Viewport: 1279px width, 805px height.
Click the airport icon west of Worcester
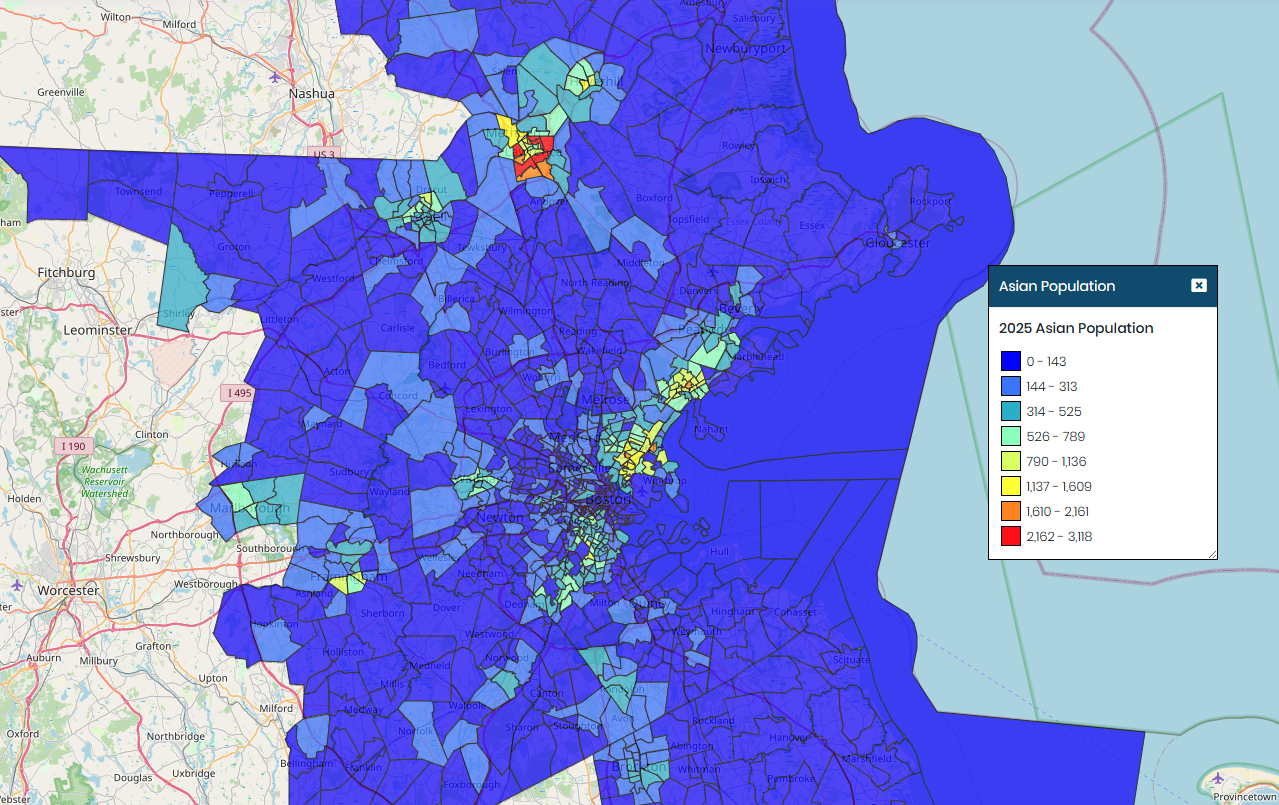pyautogui.click(x=16, y=583)
